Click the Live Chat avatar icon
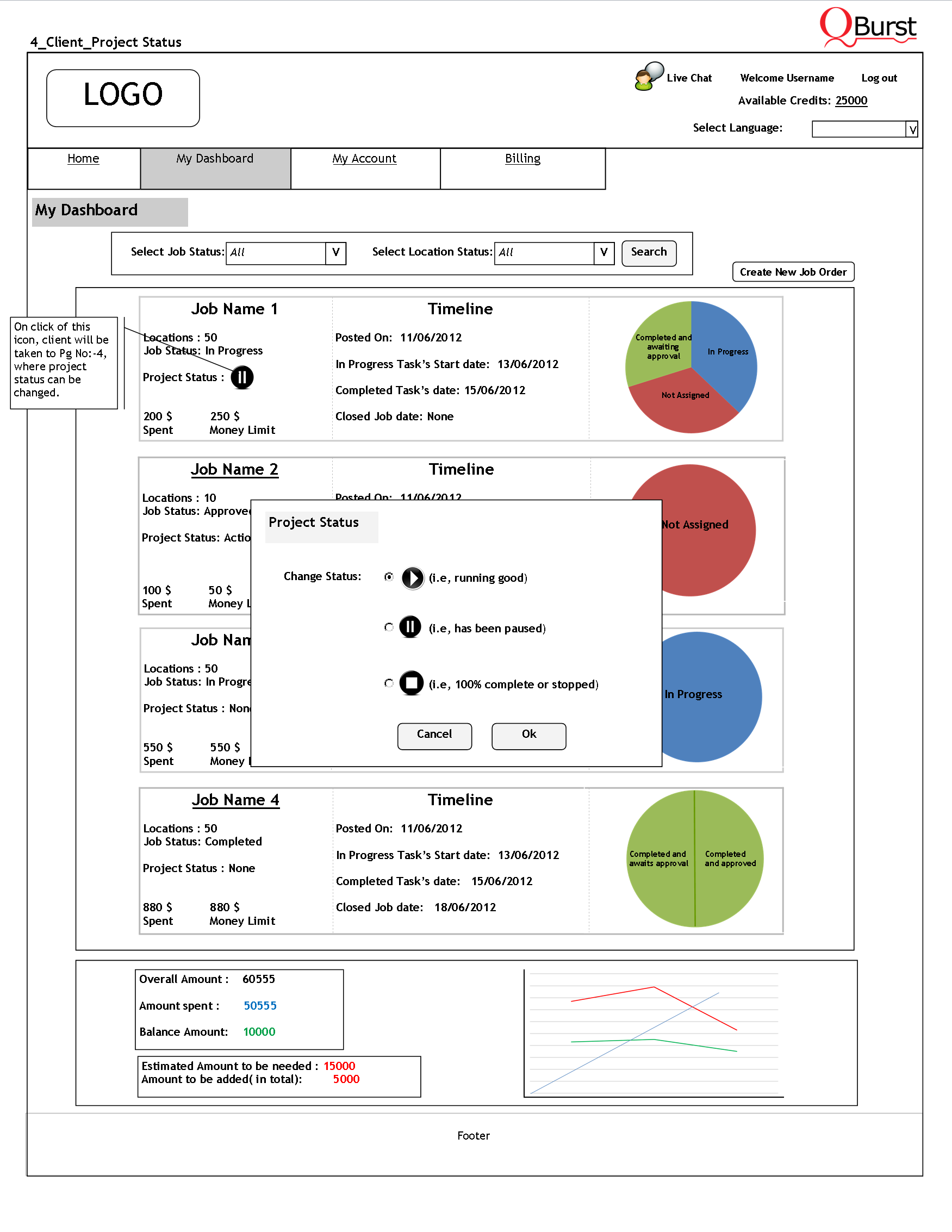Image resolution: width=952 pixels, height=1232 pixels. [x=649, y=77]
